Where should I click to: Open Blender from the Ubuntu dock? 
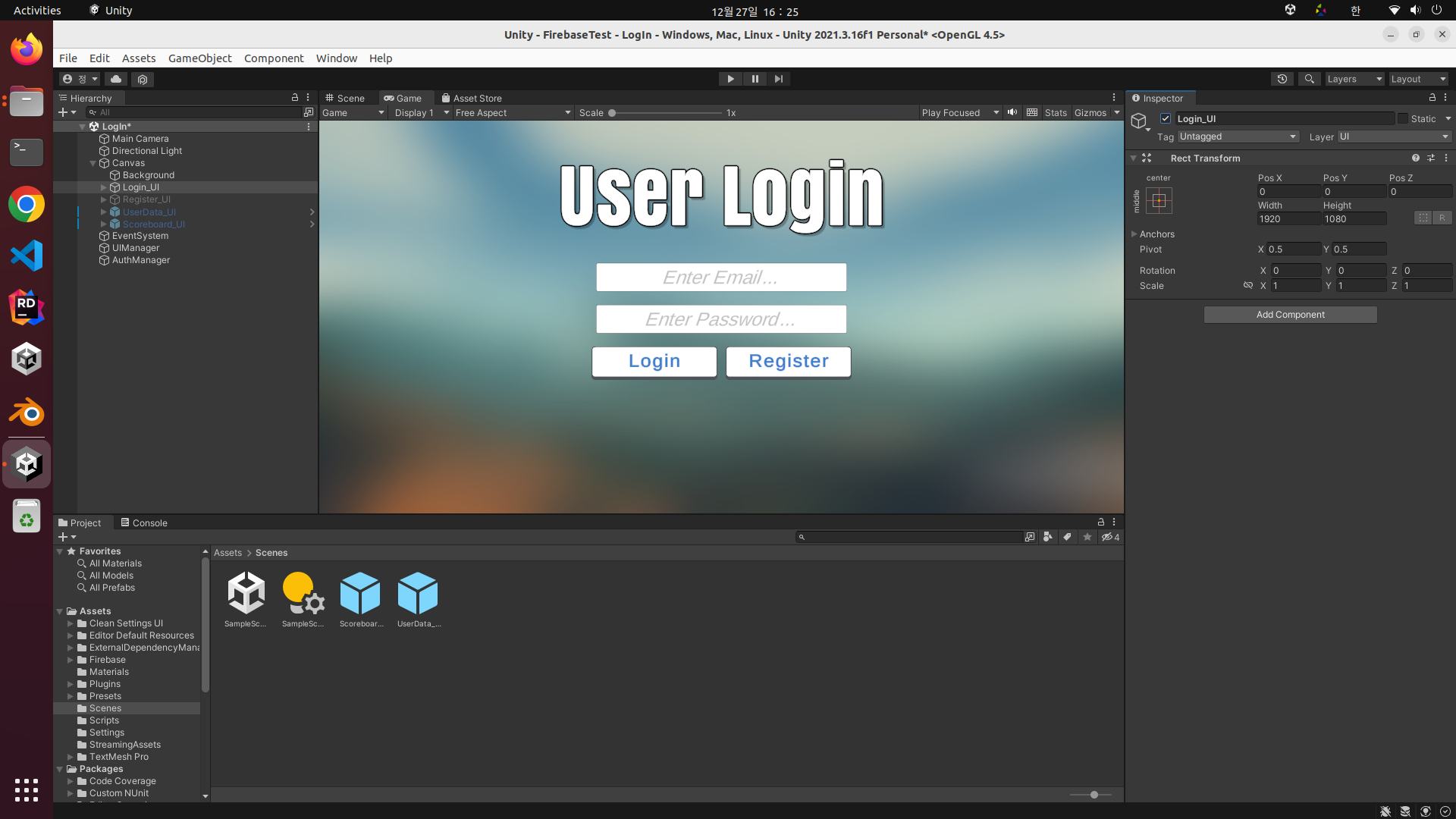(x=27, y=413)
